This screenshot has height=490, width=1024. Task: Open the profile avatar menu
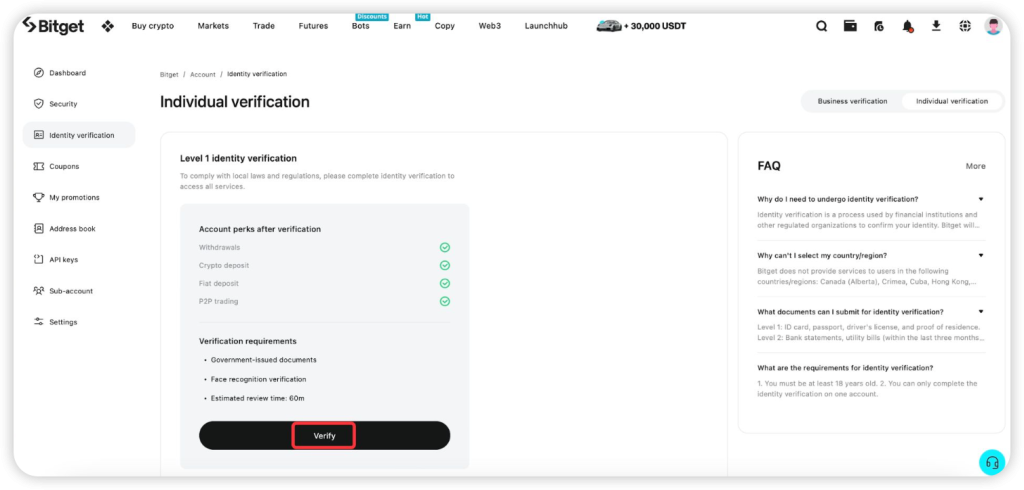(993, 26)
